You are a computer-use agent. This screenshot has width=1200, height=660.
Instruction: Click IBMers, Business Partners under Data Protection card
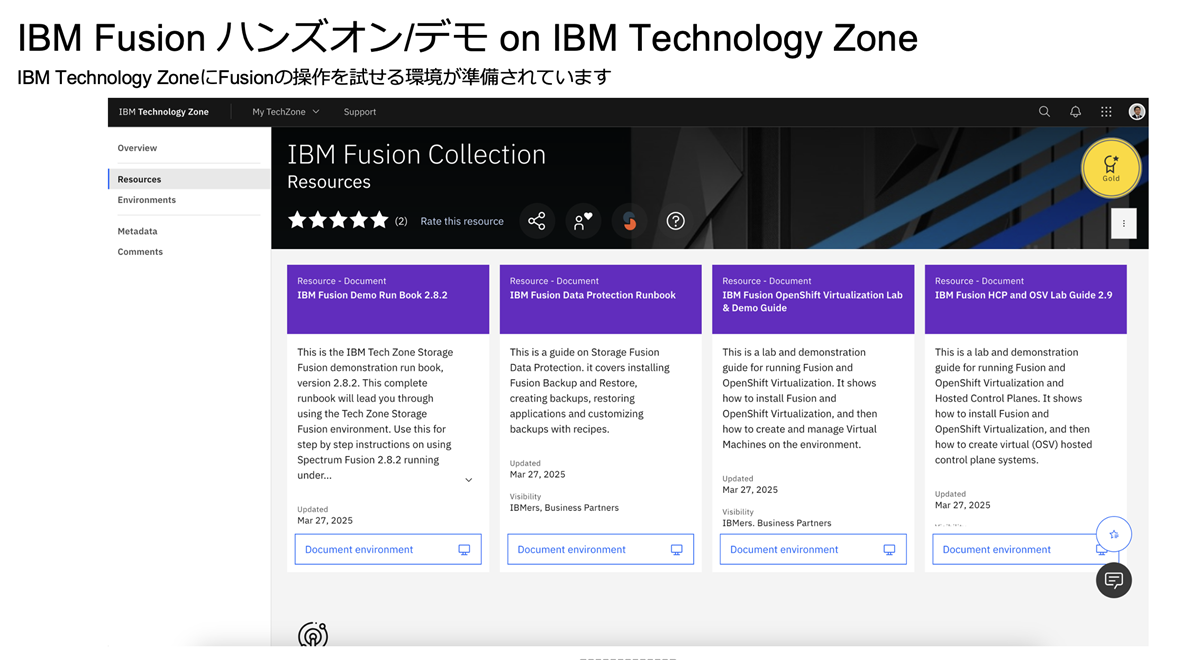564,508
